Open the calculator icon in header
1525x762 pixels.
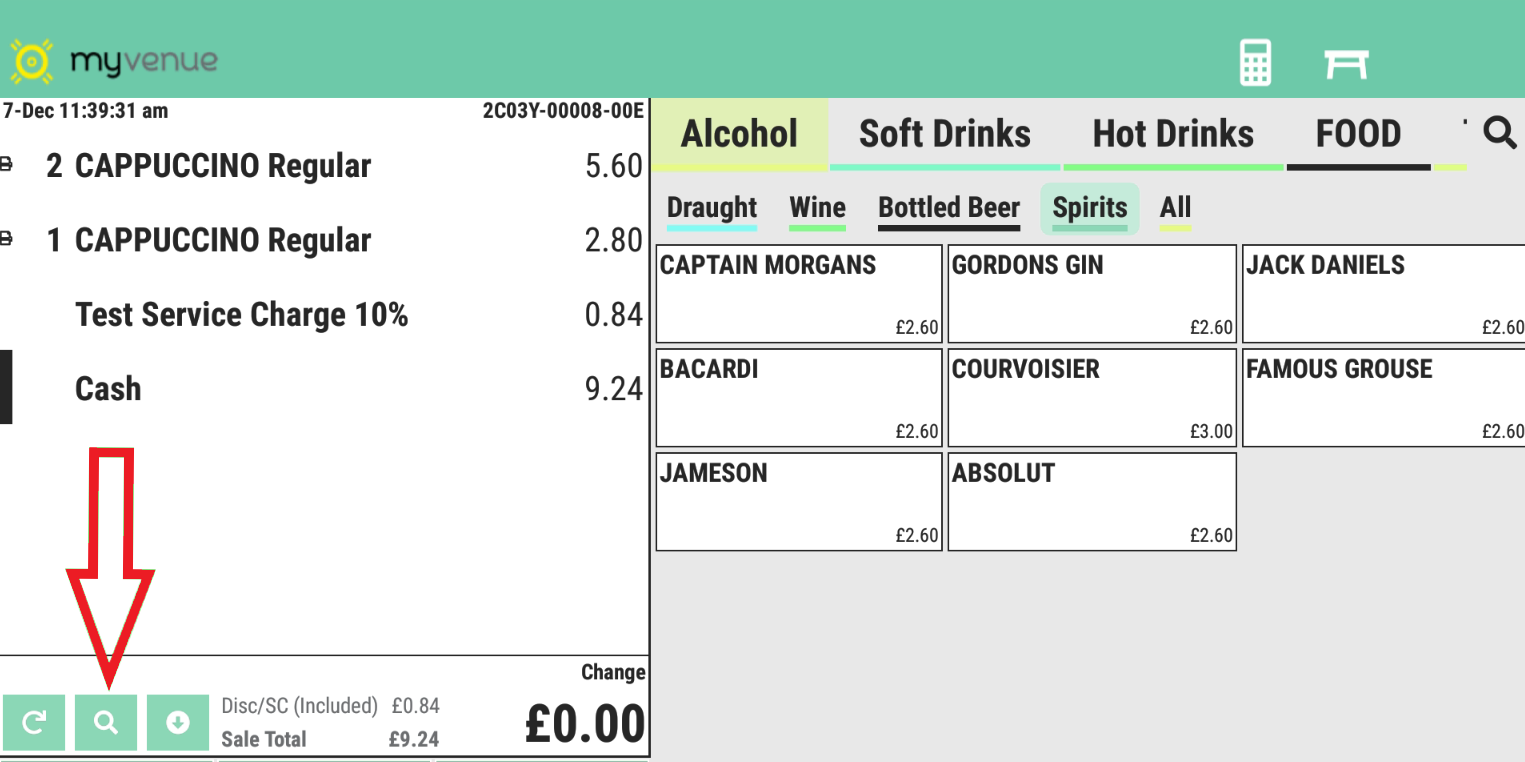pyautogui.click(x=1255, y=63)
